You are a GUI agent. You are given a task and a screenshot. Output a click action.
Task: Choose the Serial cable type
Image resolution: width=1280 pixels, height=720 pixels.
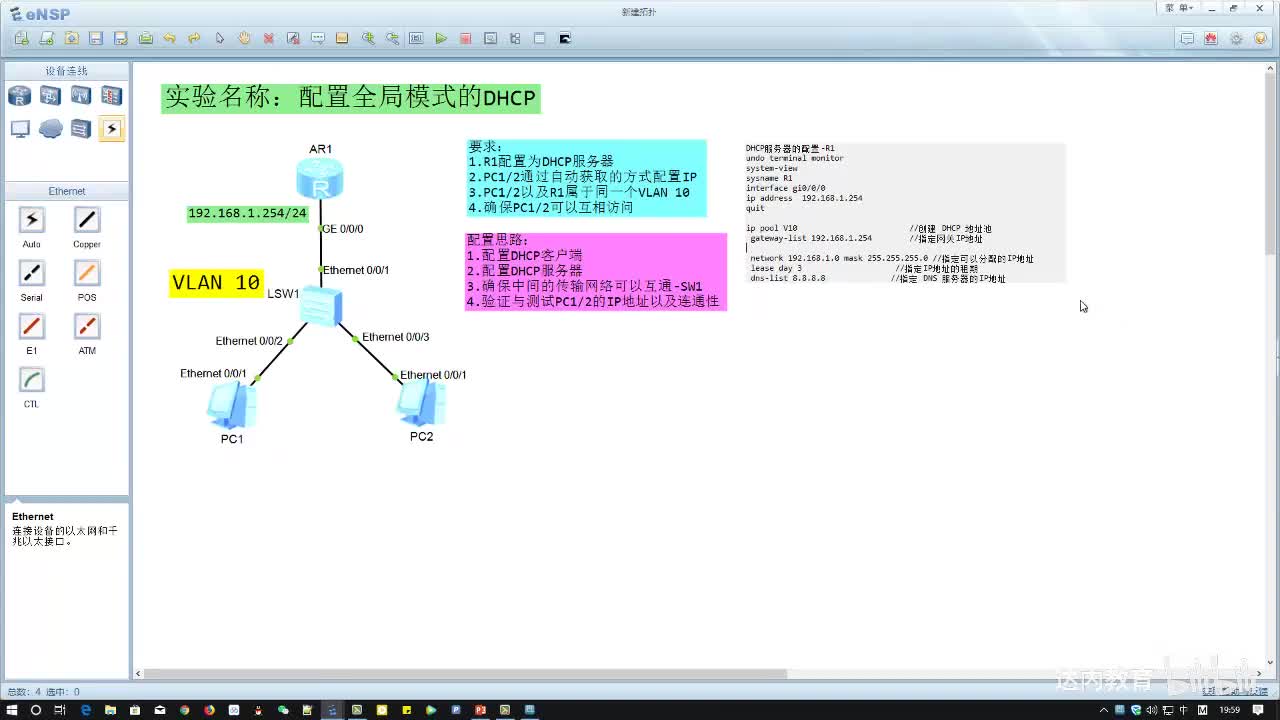(32, 273)
